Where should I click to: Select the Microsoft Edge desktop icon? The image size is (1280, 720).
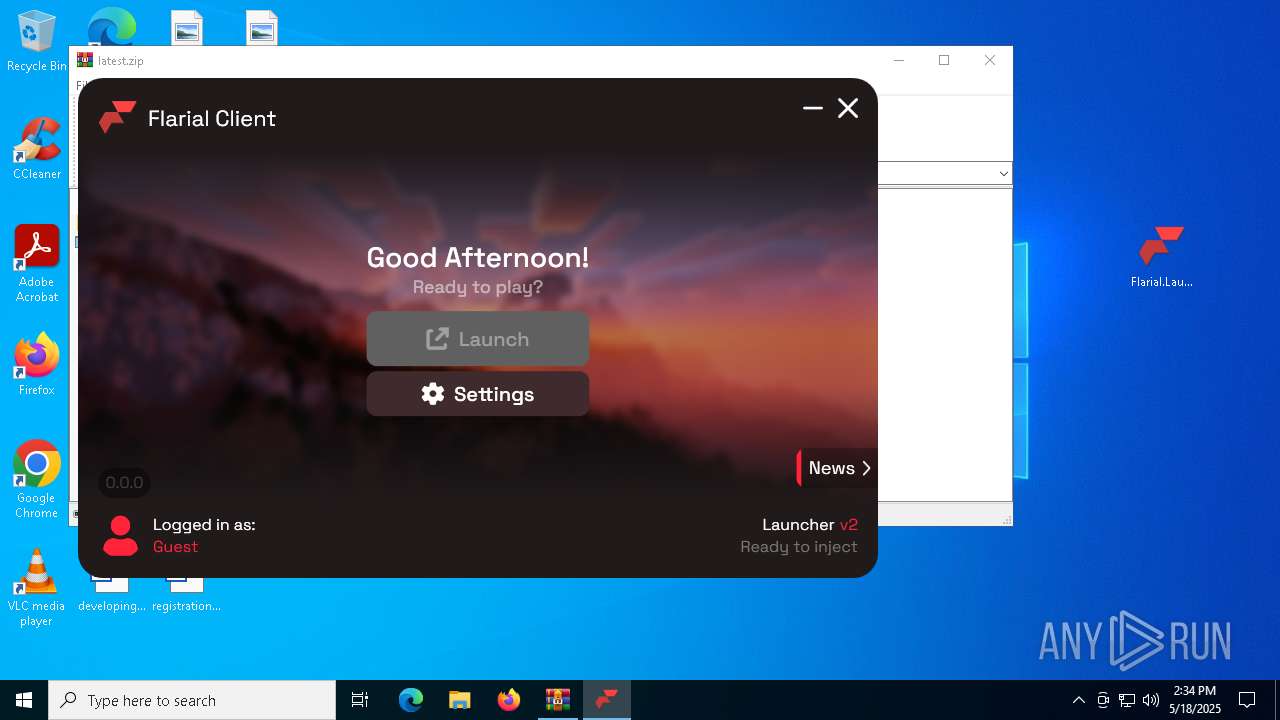click(x=111, y=27)
